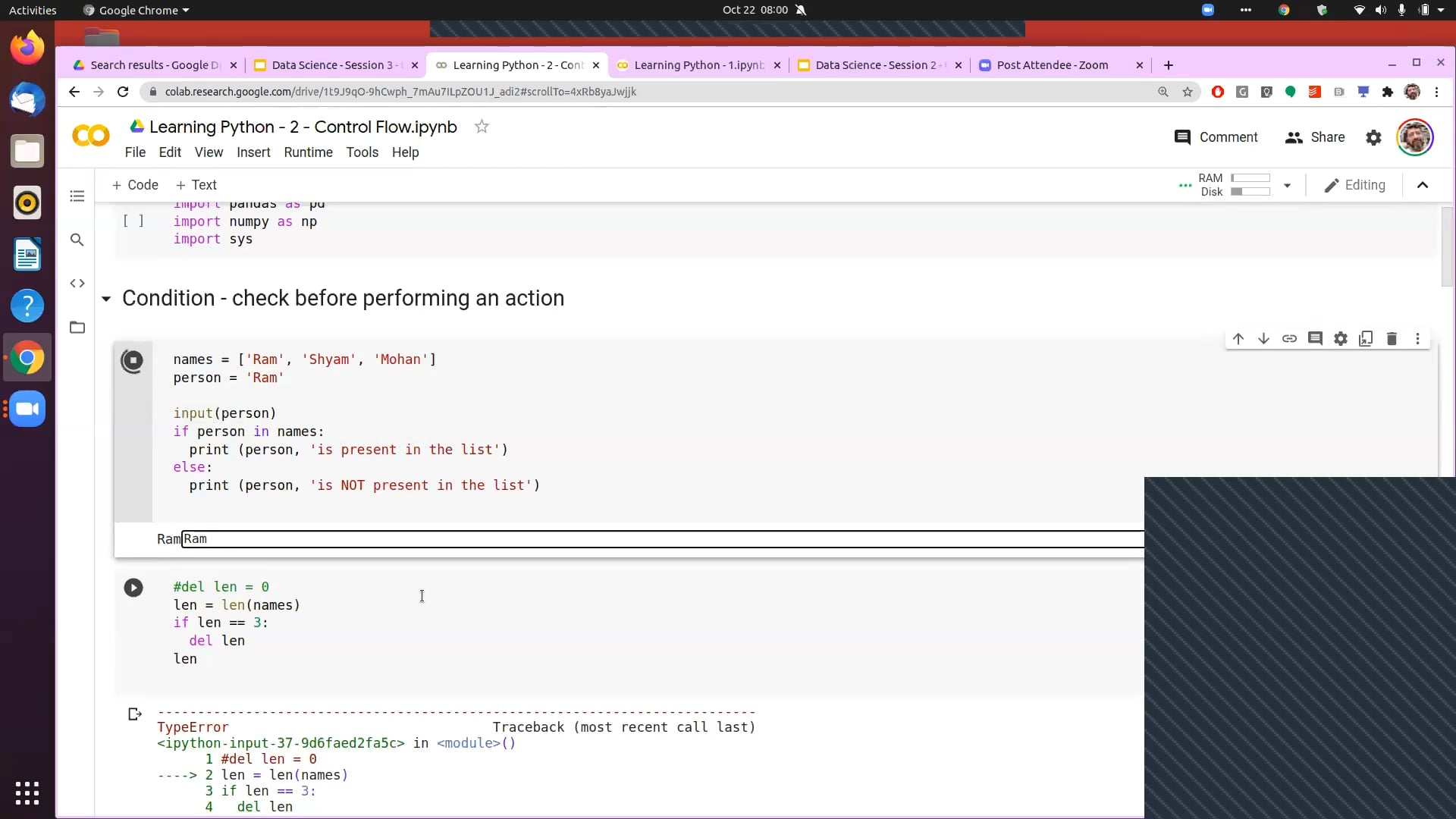Collapse the Condition section heading
Screen dimensions: 1456x819
(x=106, y=299)
